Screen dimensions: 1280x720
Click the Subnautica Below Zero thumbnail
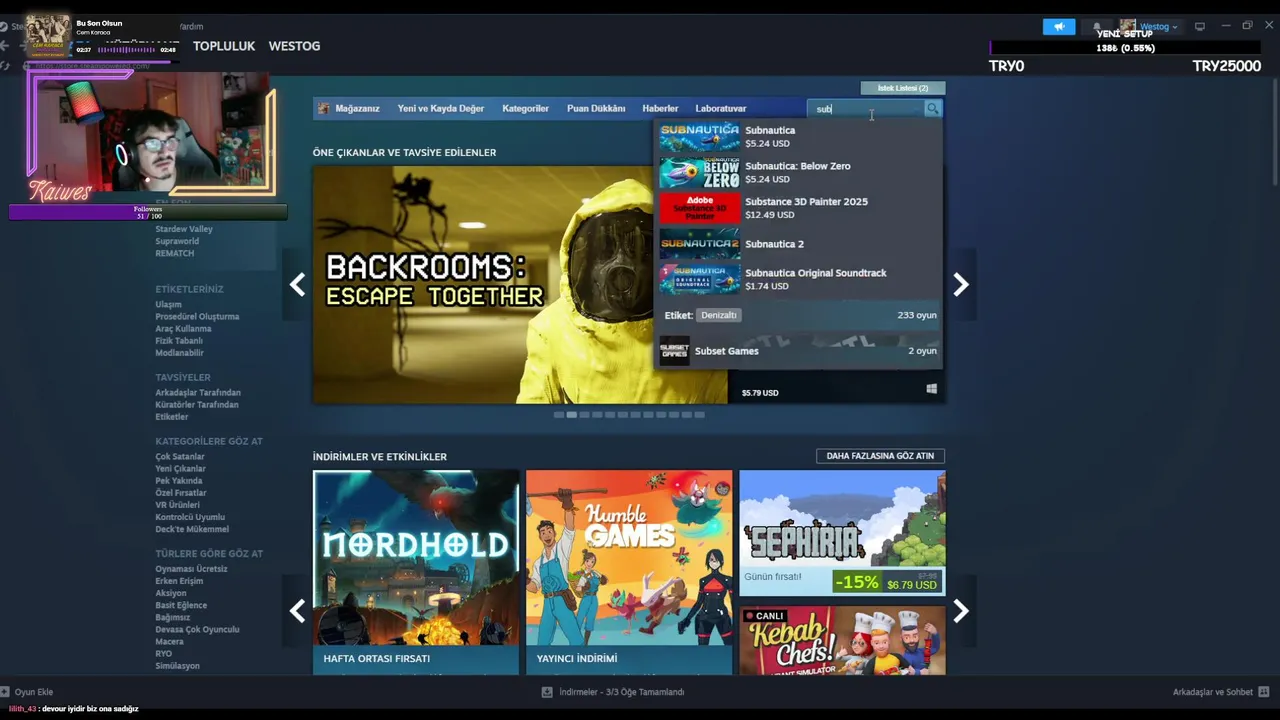coord(699,172)
